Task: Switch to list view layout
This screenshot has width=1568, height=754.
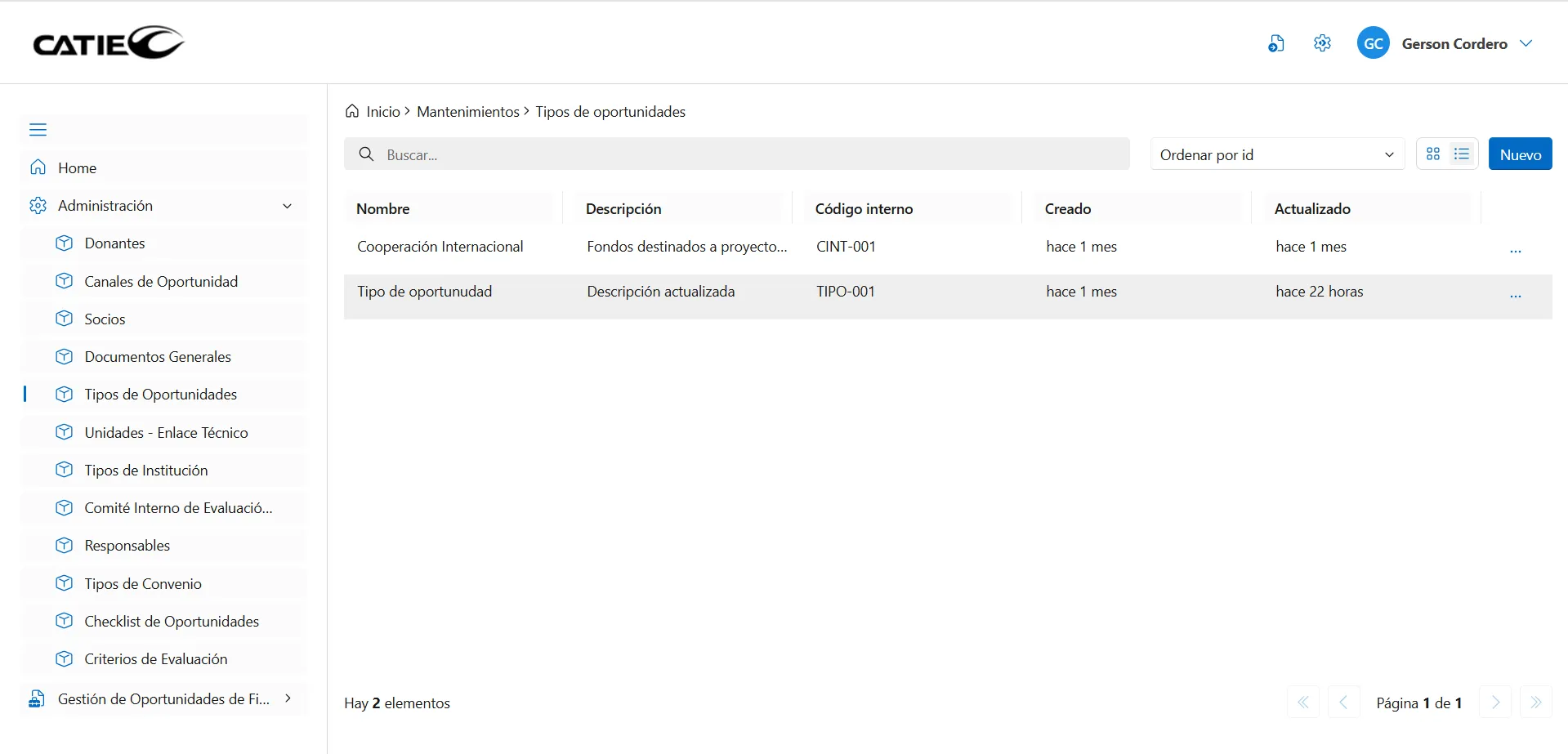Action: pos(1462,154)
